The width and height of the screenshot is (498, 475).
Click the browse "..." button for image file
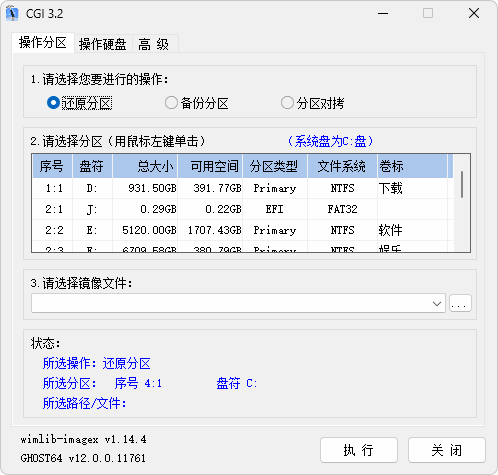pyautogui.click(x=460, y=303)
